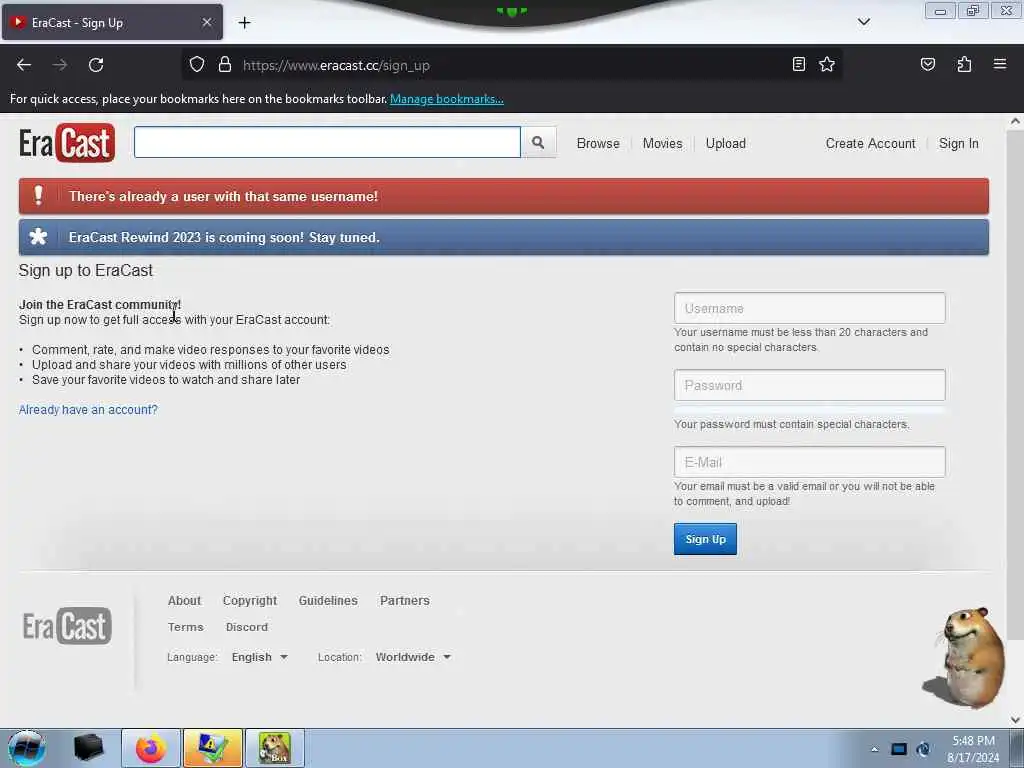Reload the page with refresh icon

tap(96, 65)
